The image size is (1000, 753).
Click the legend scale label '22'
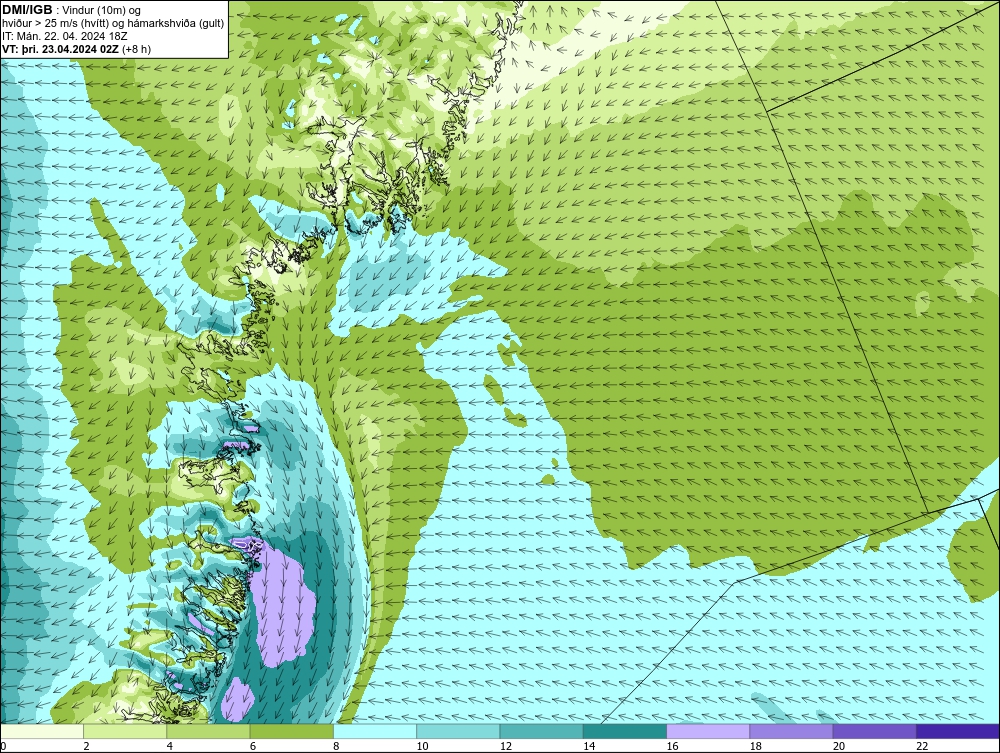(922, 746)
